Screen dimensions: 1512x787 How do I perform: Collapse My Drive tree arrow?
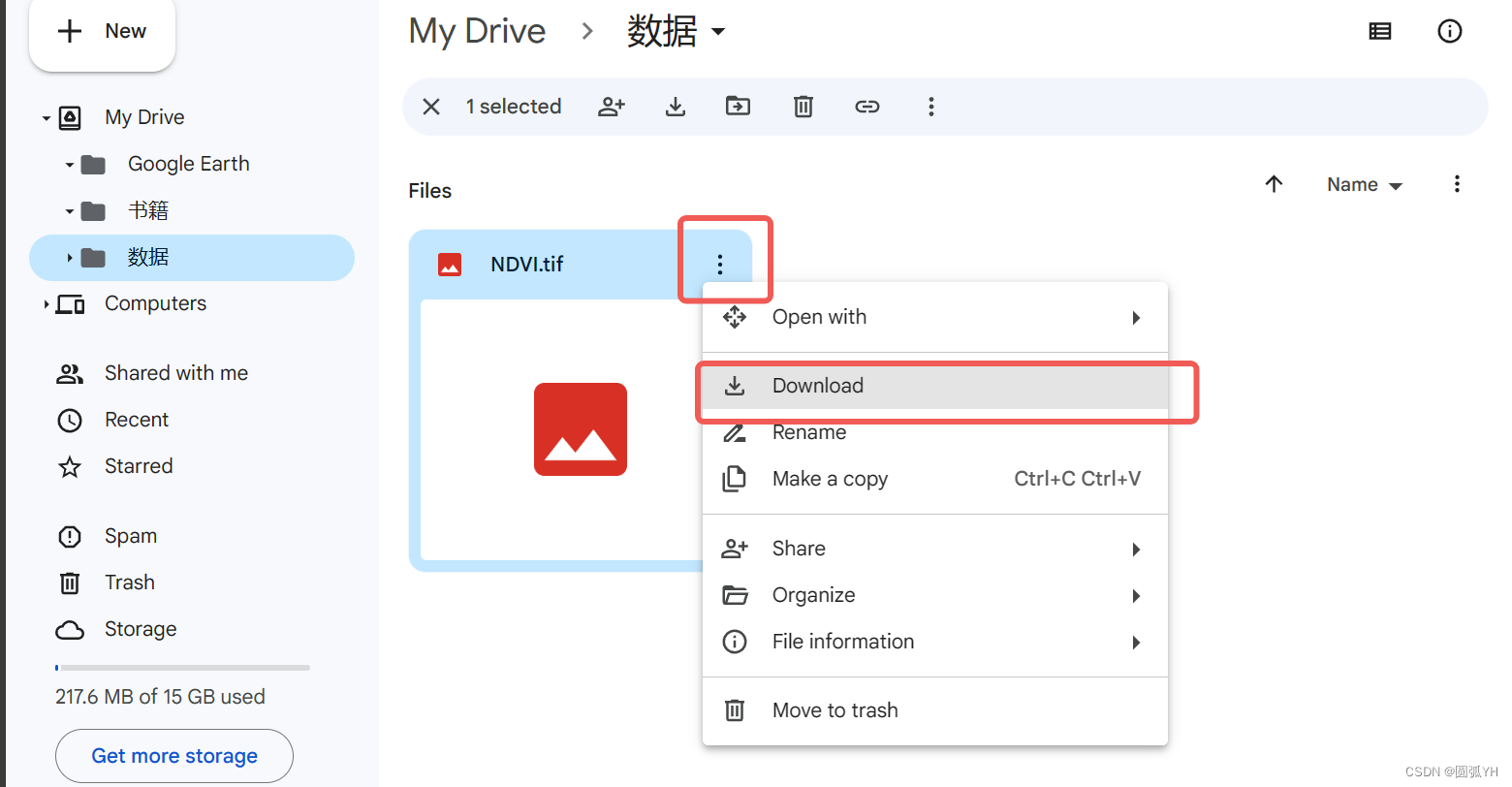[46, 118]
